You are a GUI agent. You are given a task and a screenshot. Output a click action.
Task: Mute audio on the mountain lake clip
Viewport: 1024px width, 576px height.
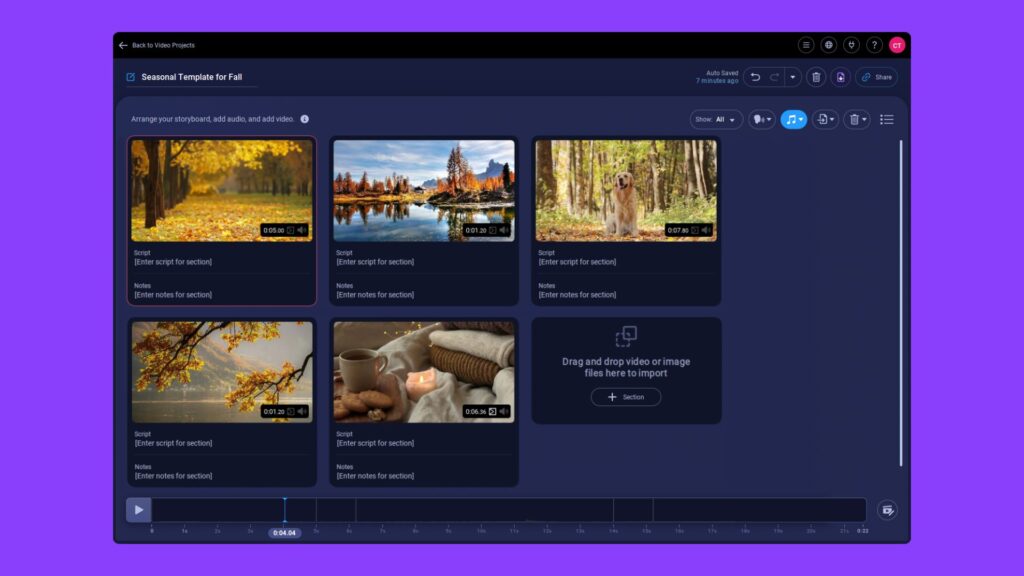[504, 230]
